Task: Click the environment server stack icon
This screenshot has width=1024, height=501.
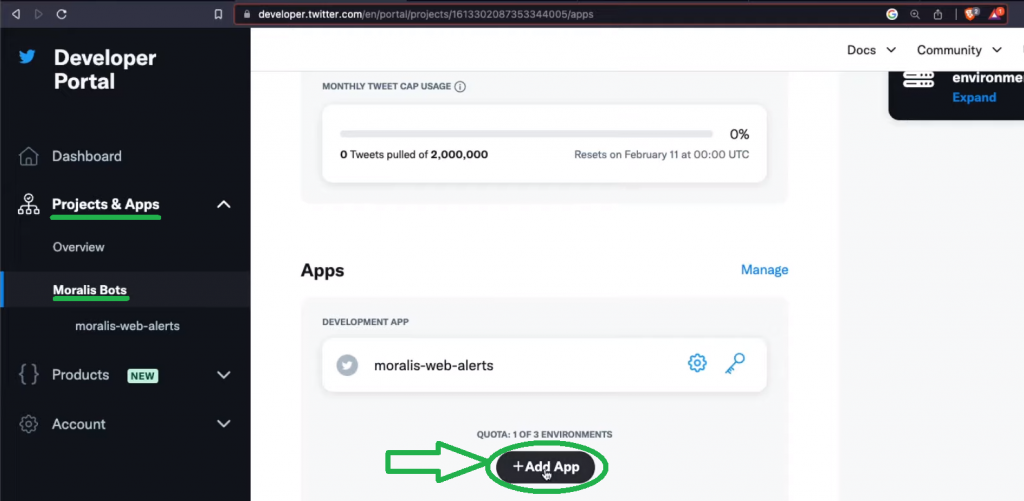Action: [919, 78]
